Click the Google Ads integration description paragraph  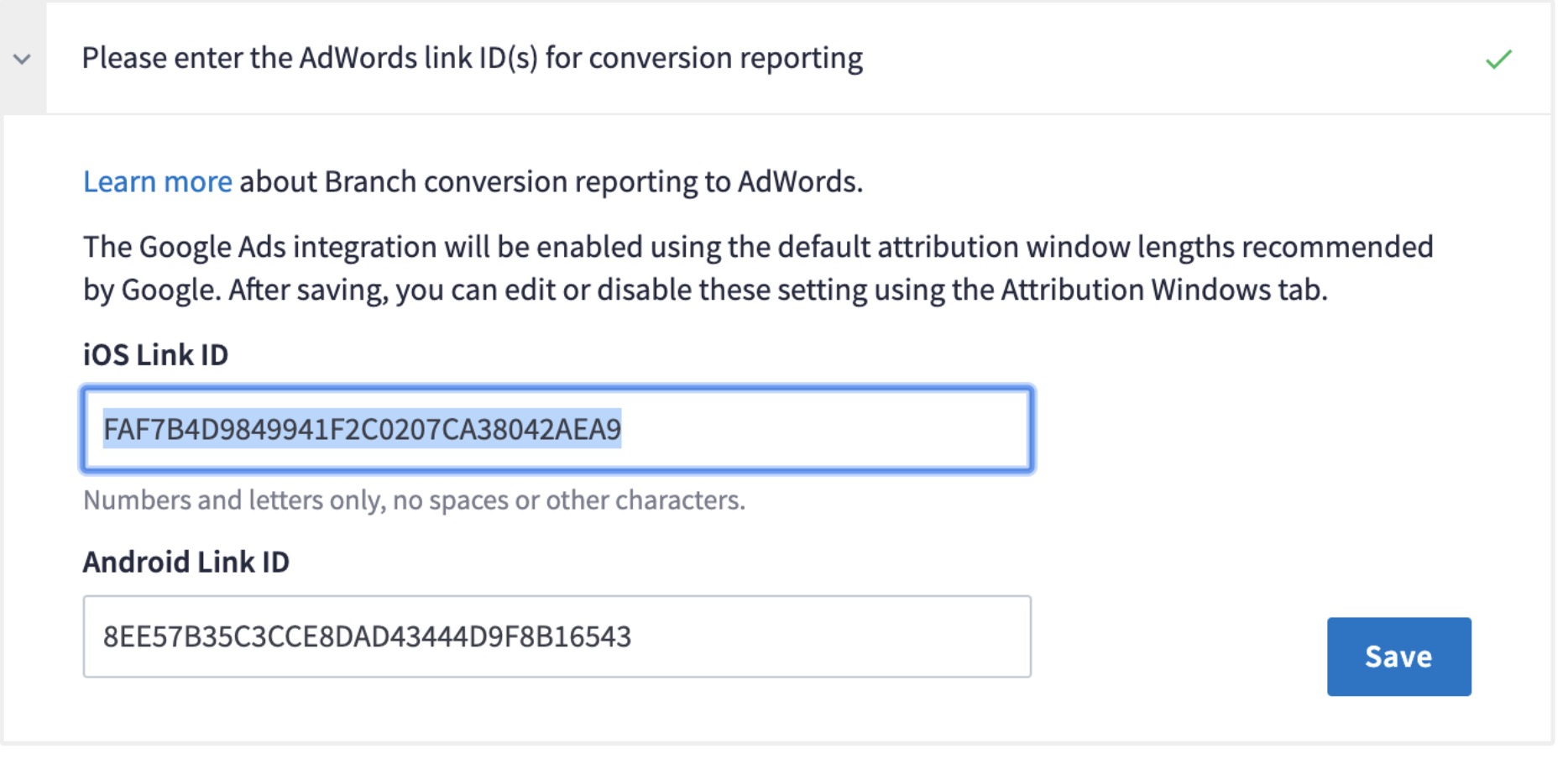tap(758, 268)
